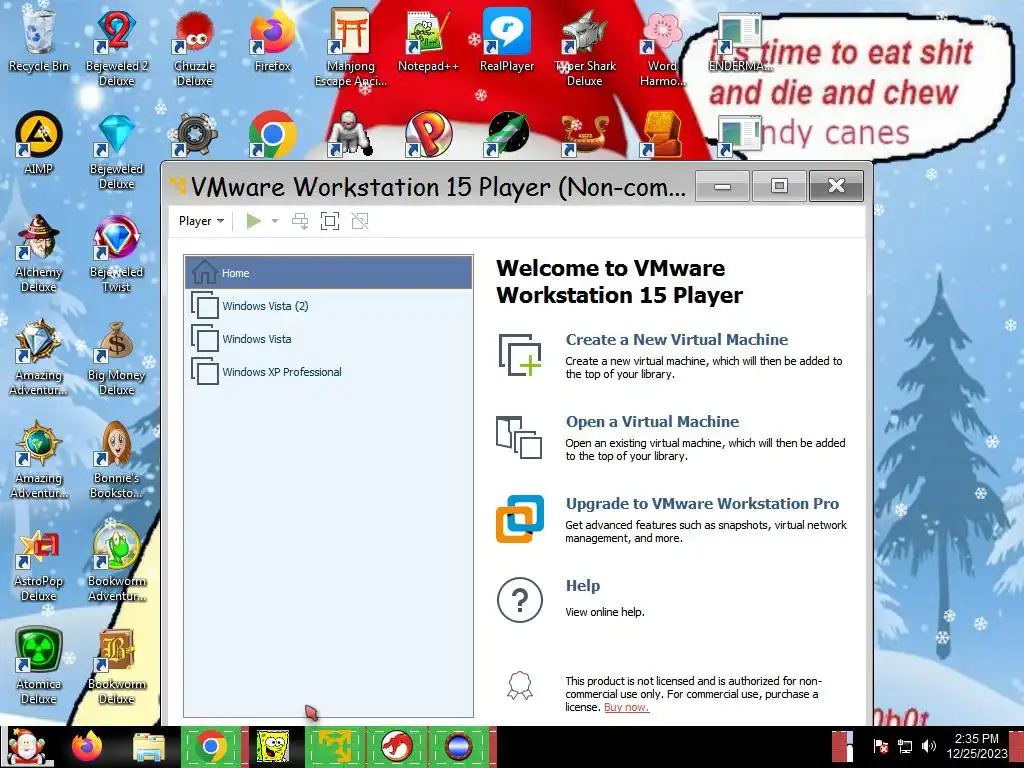Screen dimensions: 1024x768
Task: Minimize the VMware Player window
Action: point(722,186)
